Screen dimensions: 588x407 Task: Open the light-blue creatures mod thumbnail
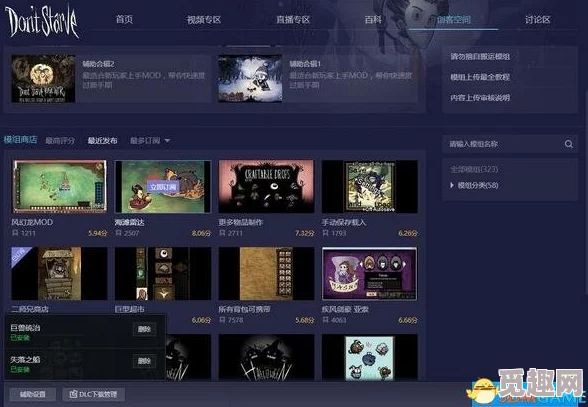[370, 357]
